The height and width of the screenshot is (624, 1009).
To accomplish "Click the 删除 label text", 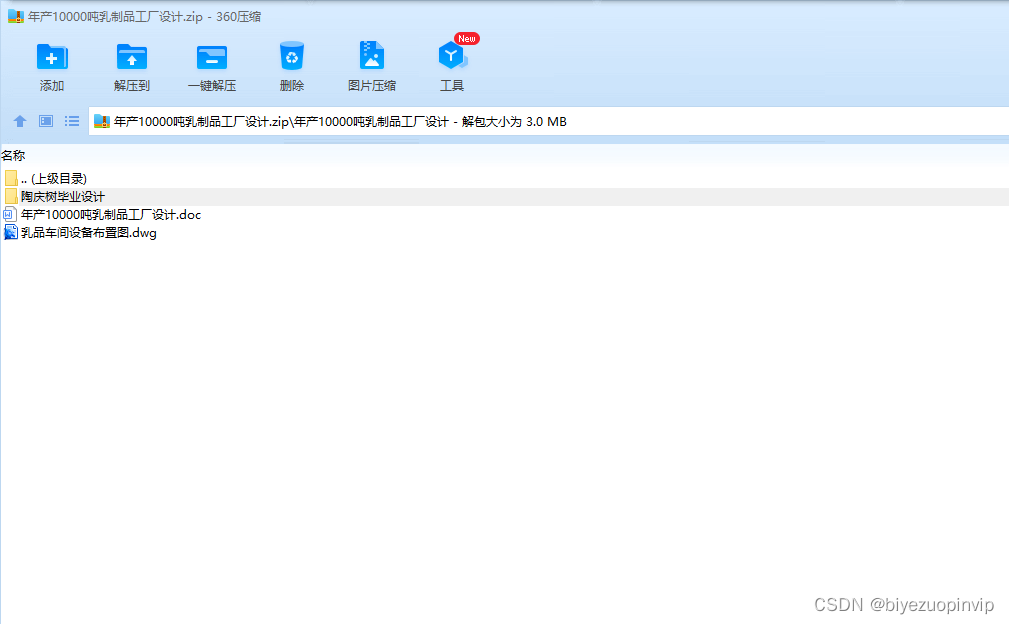I will (292, 86).
